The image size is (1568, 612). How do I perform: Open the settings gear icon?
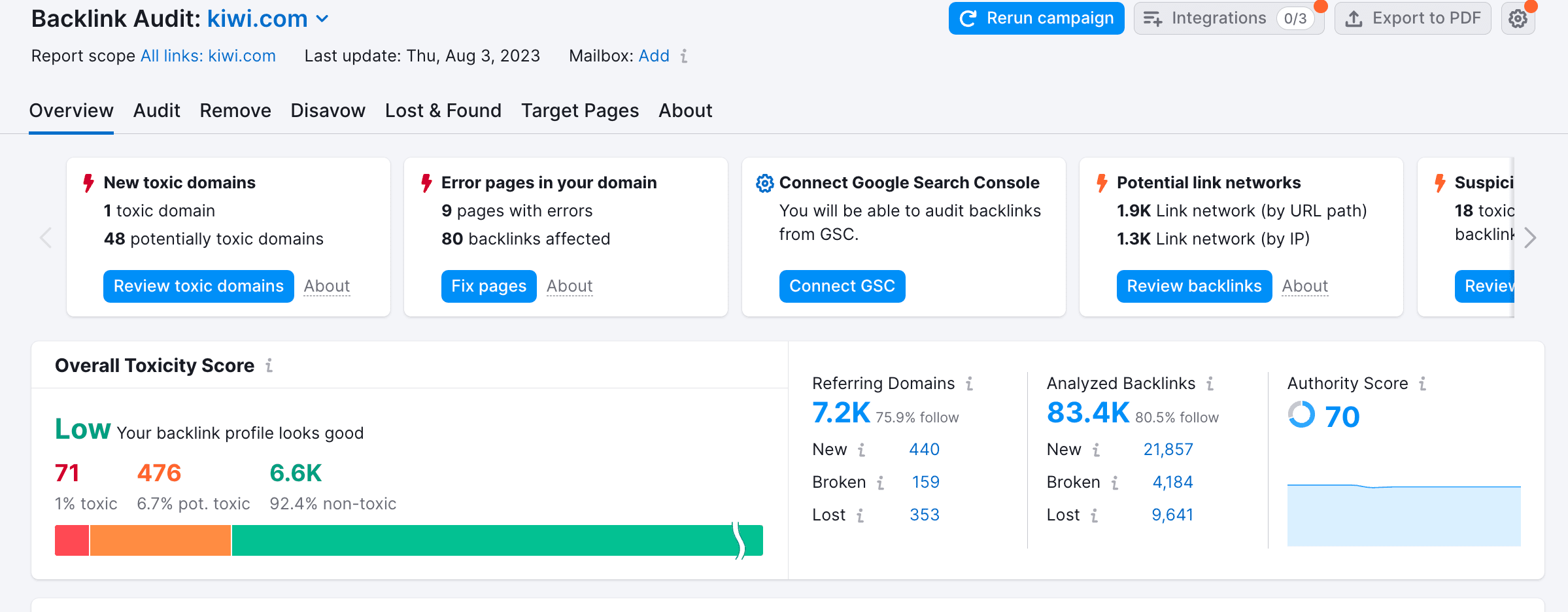[x=1518, y=18]
